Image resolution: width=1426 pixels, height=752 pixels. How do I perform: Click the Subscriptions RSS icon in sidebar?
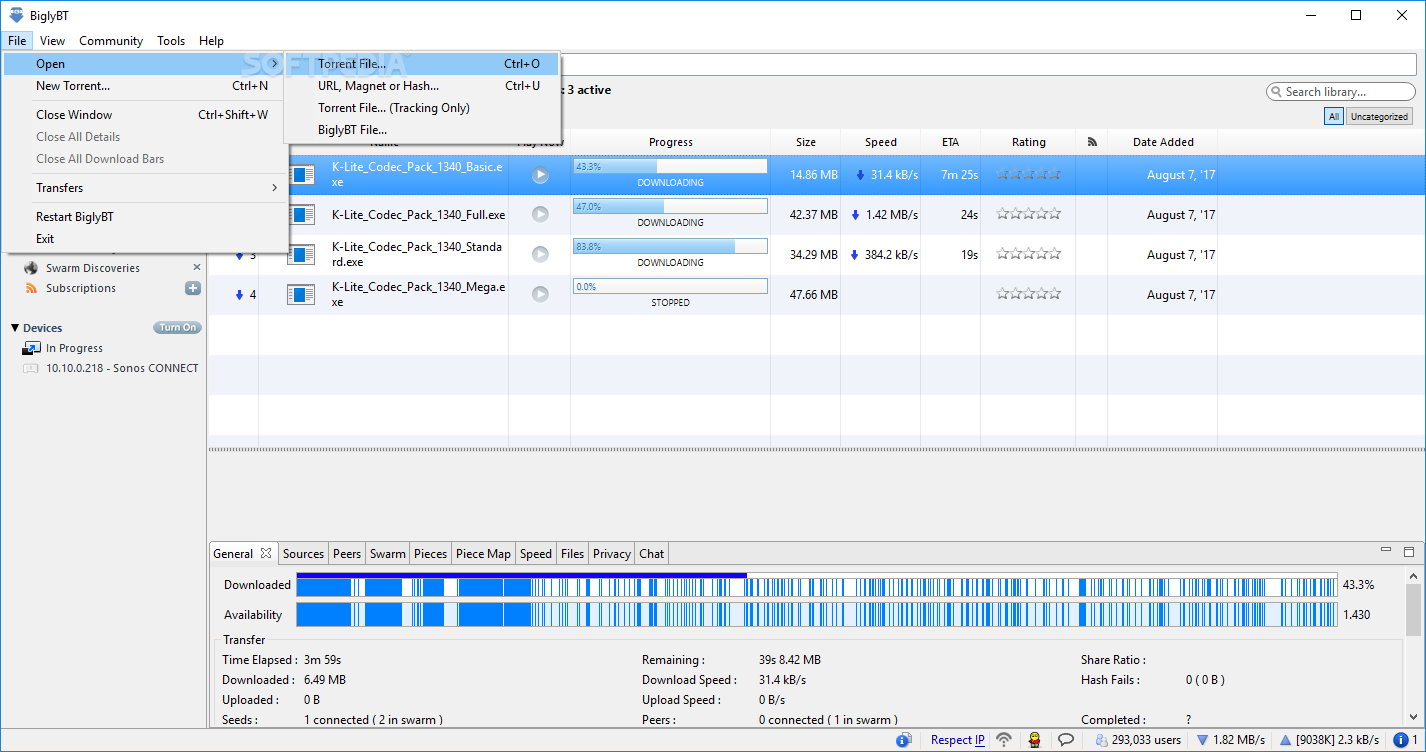click(x=30, y=288)
